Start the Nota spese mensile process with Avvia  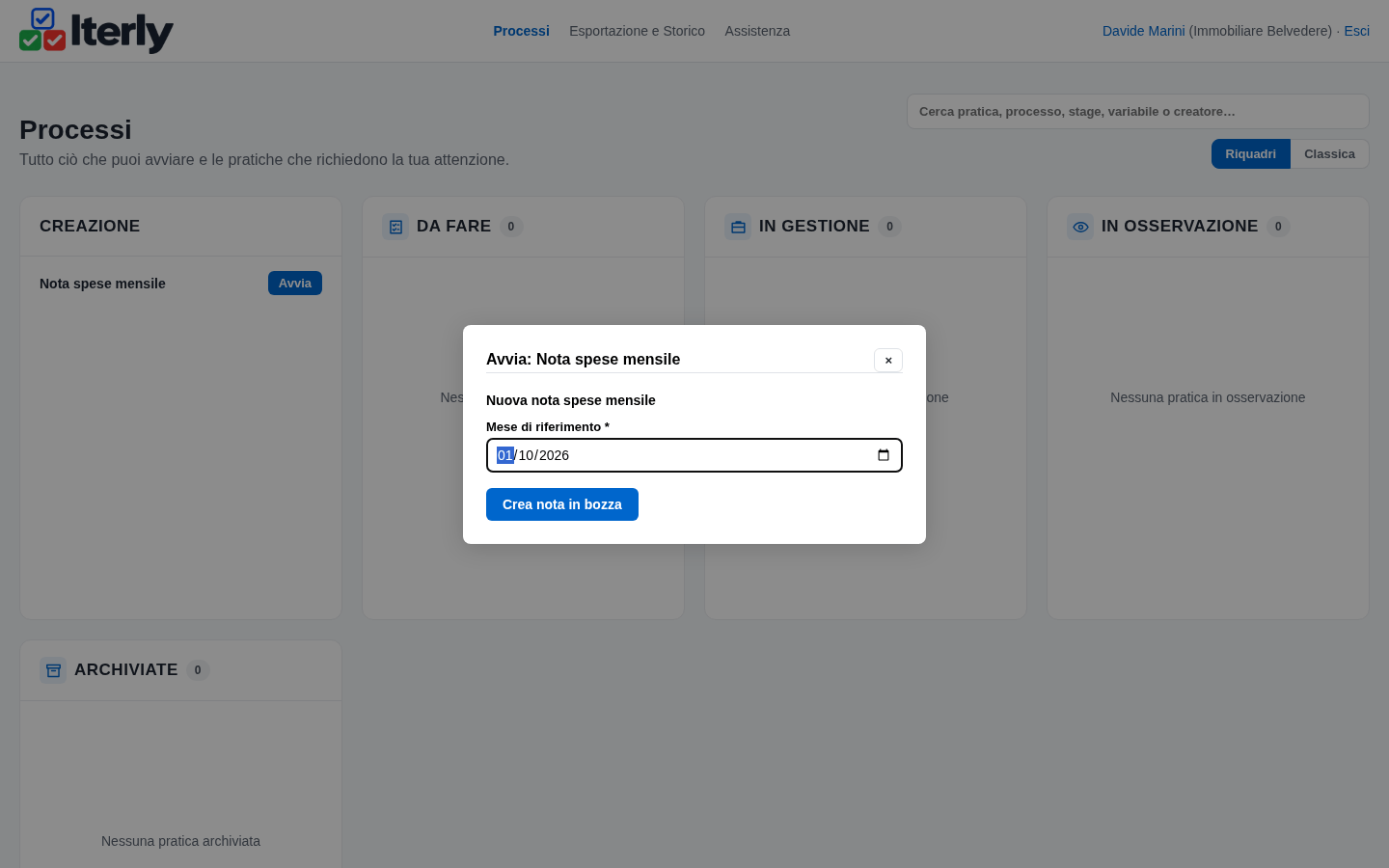pos(295,284)
